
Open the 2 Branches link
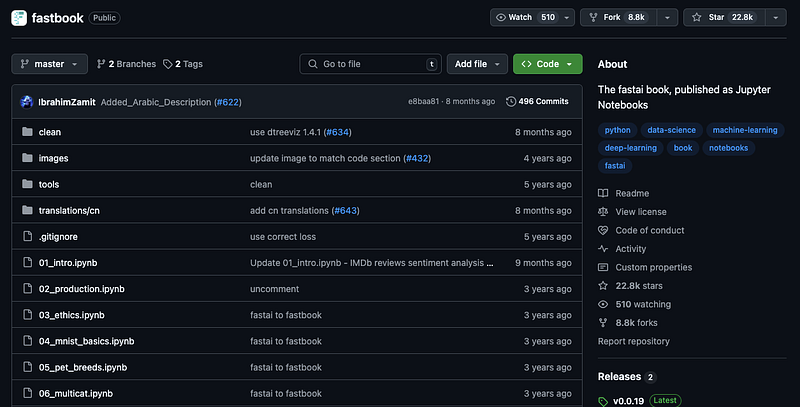tap(127, 64)
